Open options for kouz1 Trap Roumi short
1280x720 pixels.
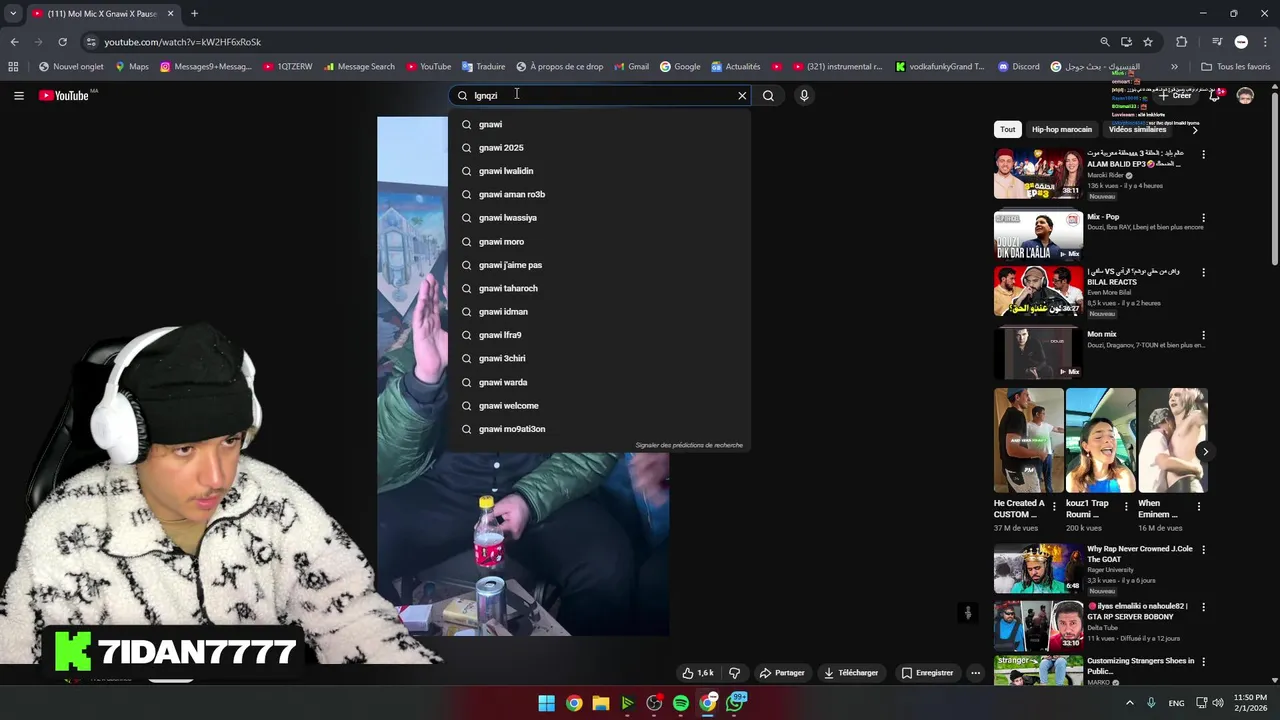tap(1126, 507)
